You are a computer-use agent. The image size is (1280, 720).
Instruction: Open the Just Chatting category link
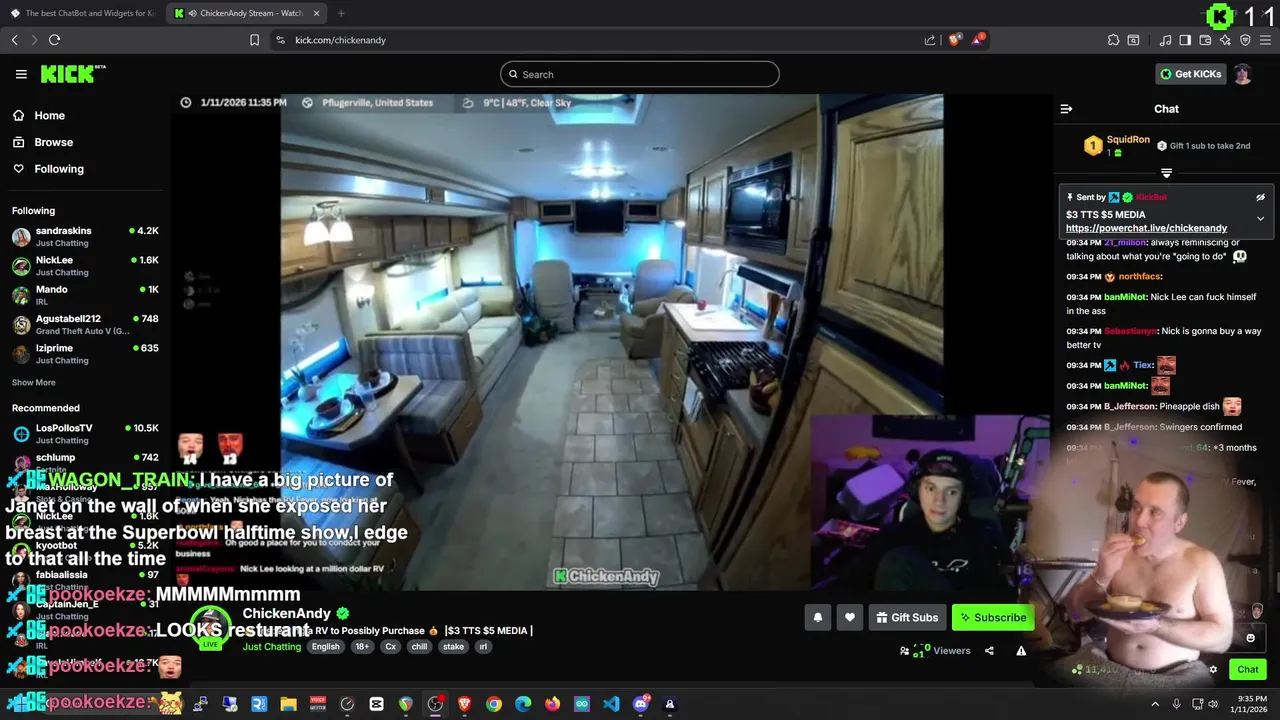271,647
